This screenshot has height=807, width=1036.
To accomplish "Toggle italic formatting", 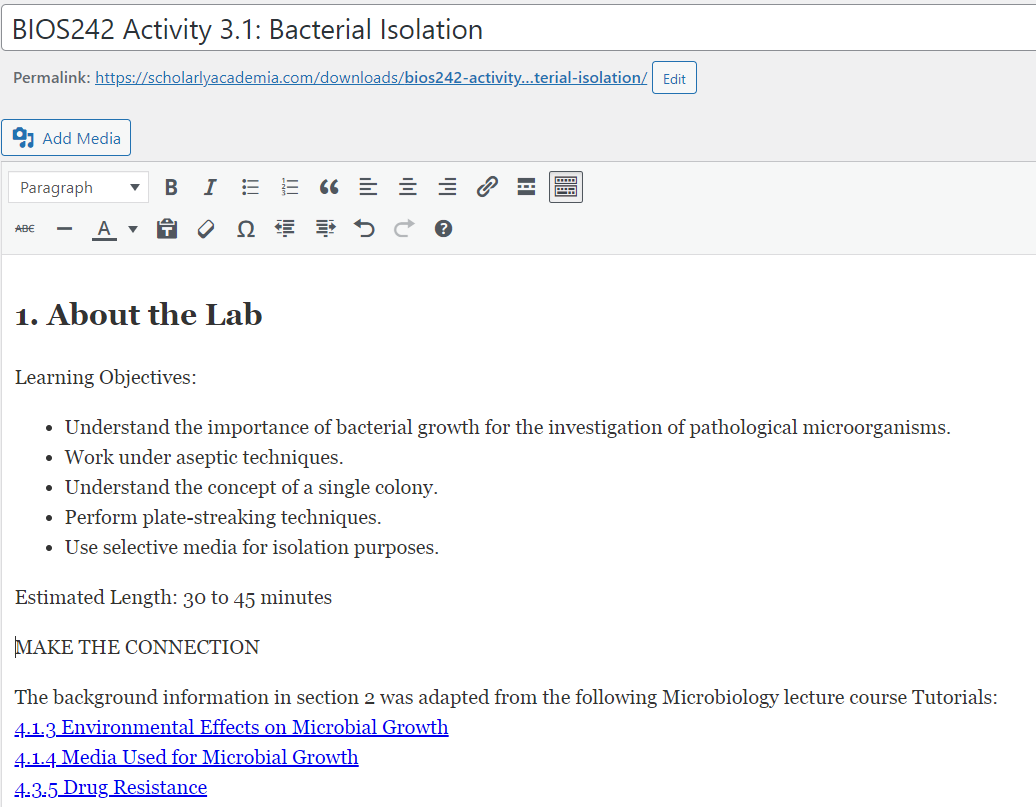I will coord(210,188).
